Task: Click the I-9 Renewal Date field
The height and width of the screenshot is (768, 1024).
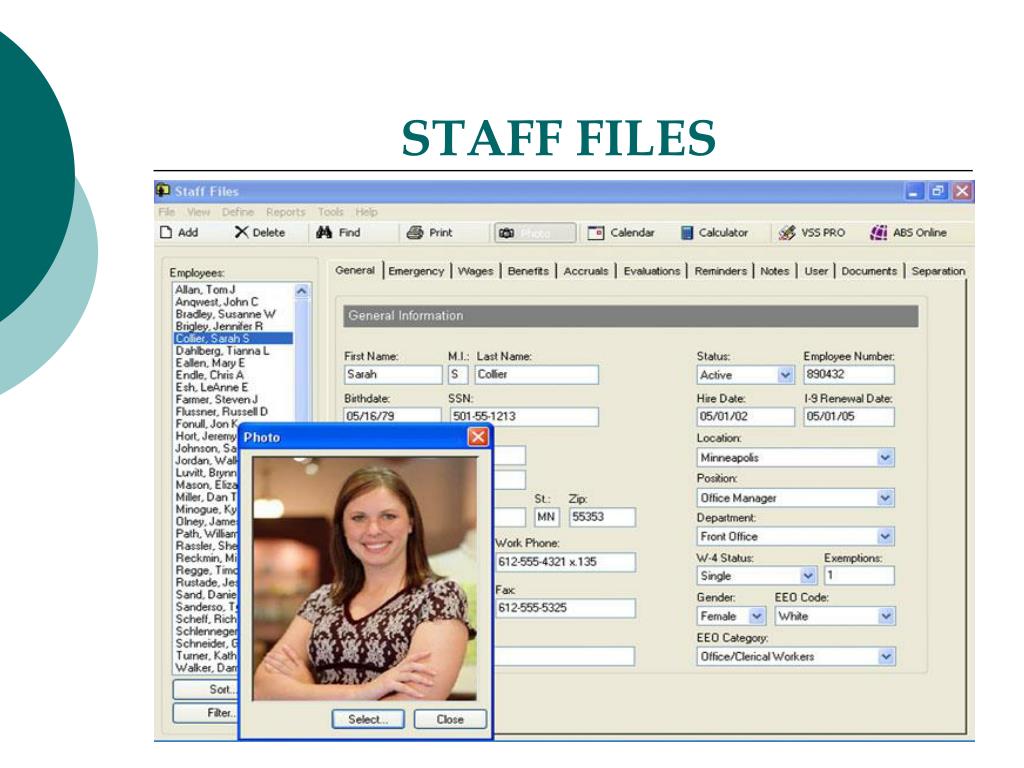Action: (x=848, y=416)
